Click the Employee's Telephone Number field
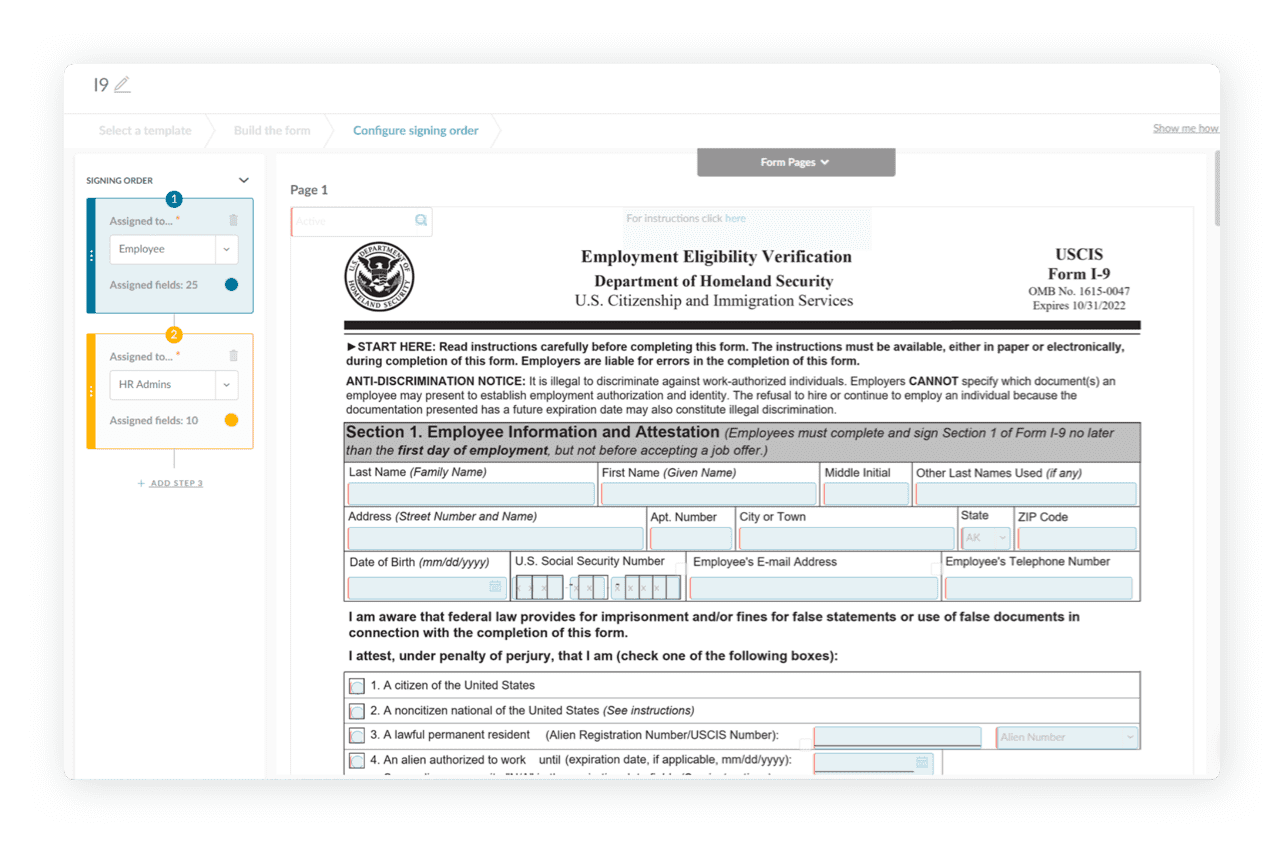 [1038, 588]
